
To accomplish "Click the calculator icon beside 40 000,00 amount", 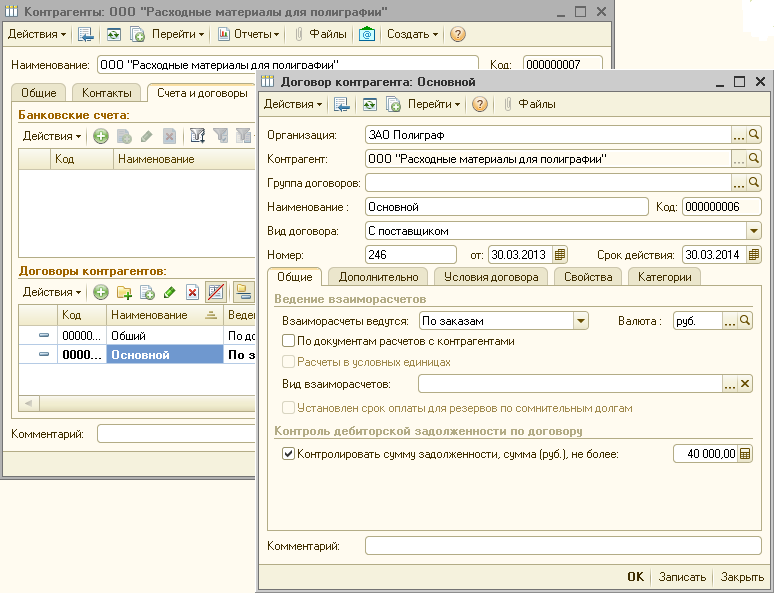I will tap(745, 453).
